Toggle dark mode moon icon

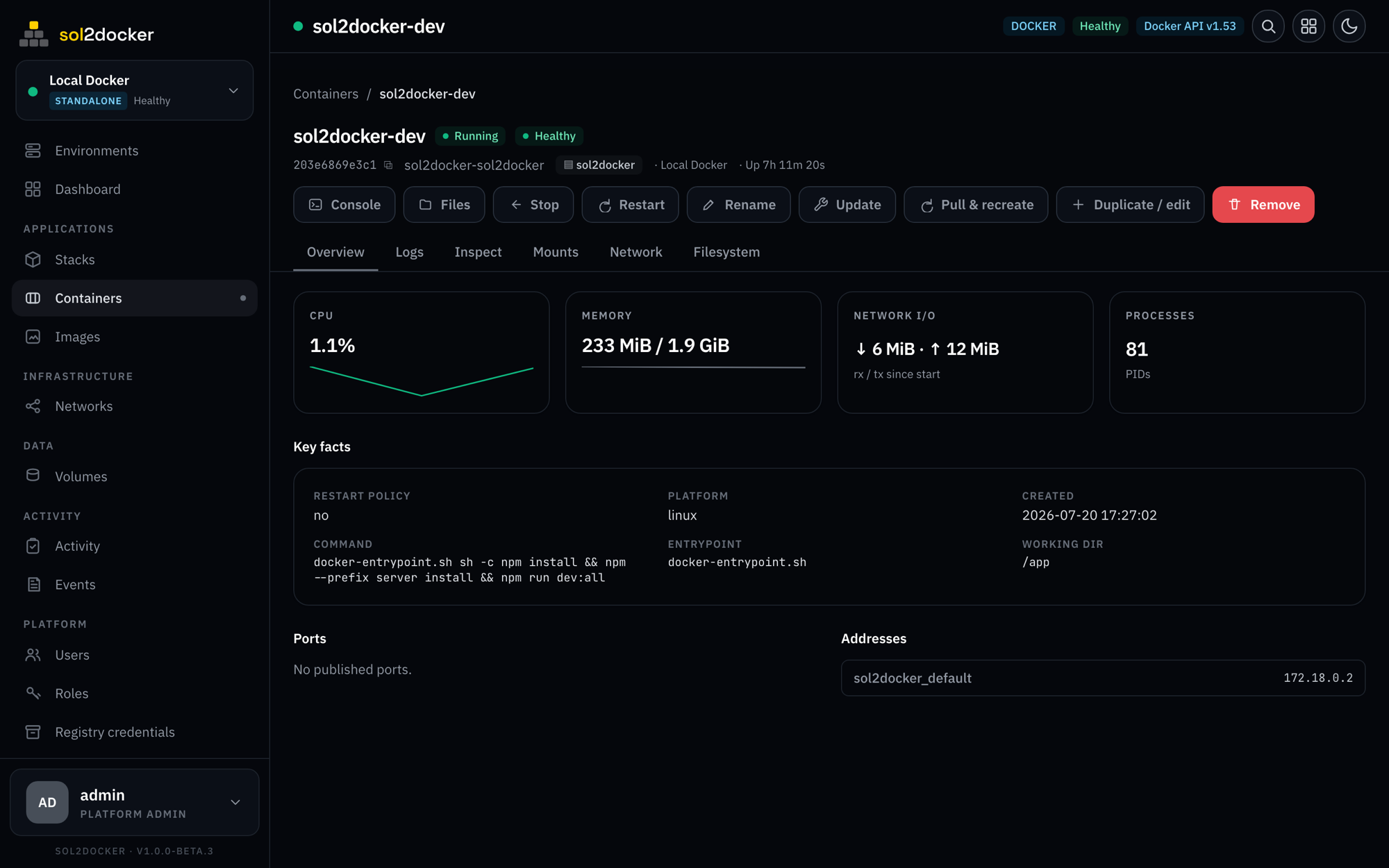(x=1349, y=26)
